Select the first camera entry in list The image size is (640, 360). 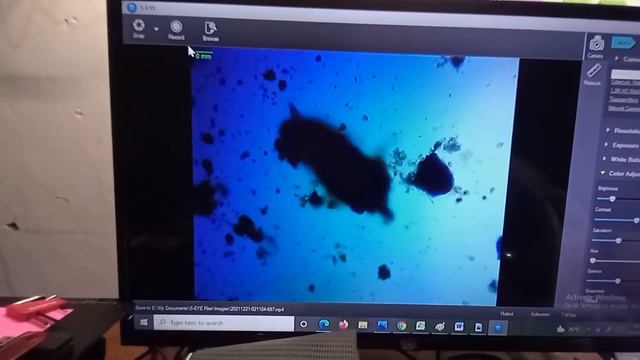coord(625,82)
